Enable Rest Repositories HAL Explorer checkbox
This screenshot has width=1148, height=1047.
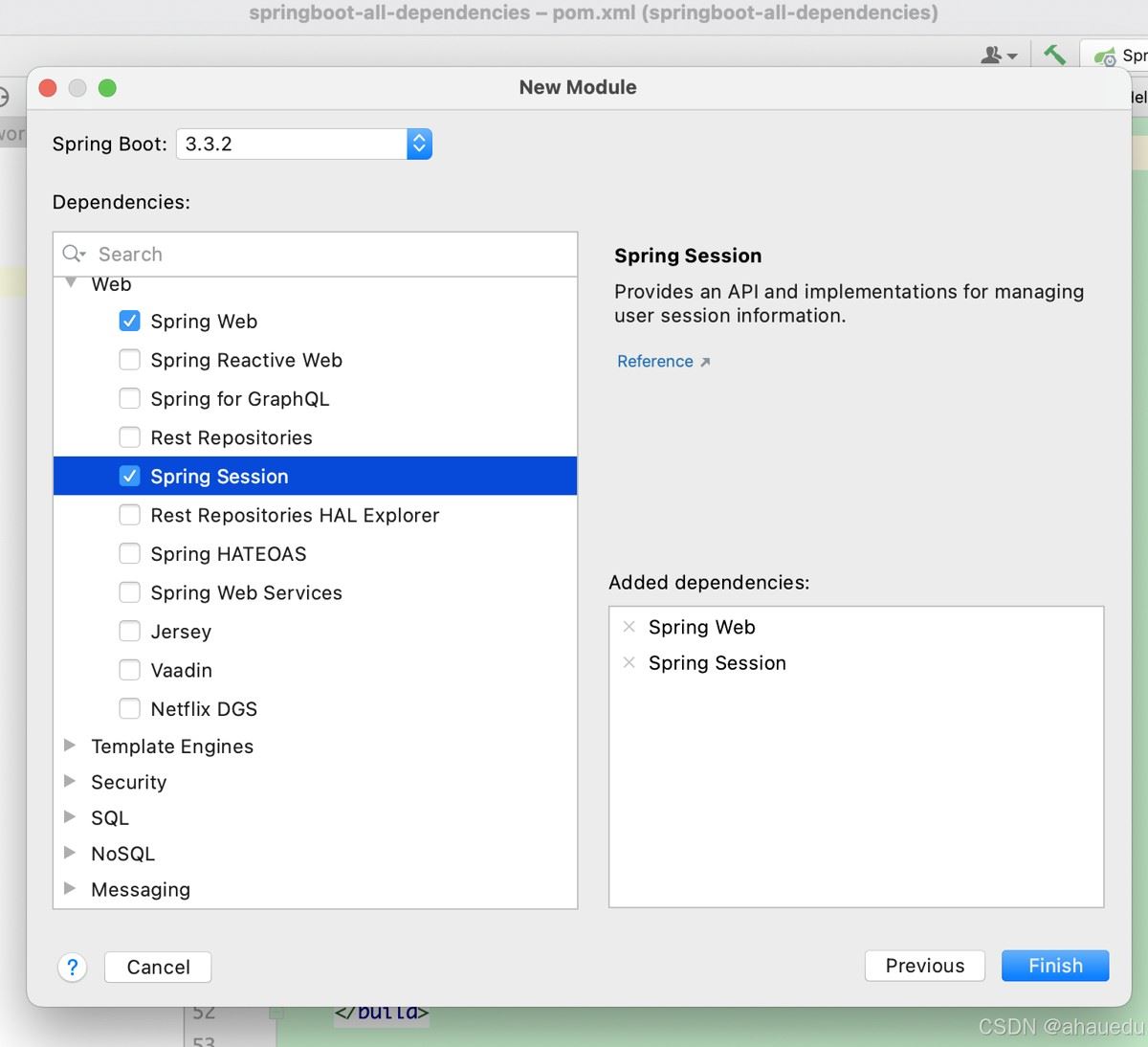point(129,515)
